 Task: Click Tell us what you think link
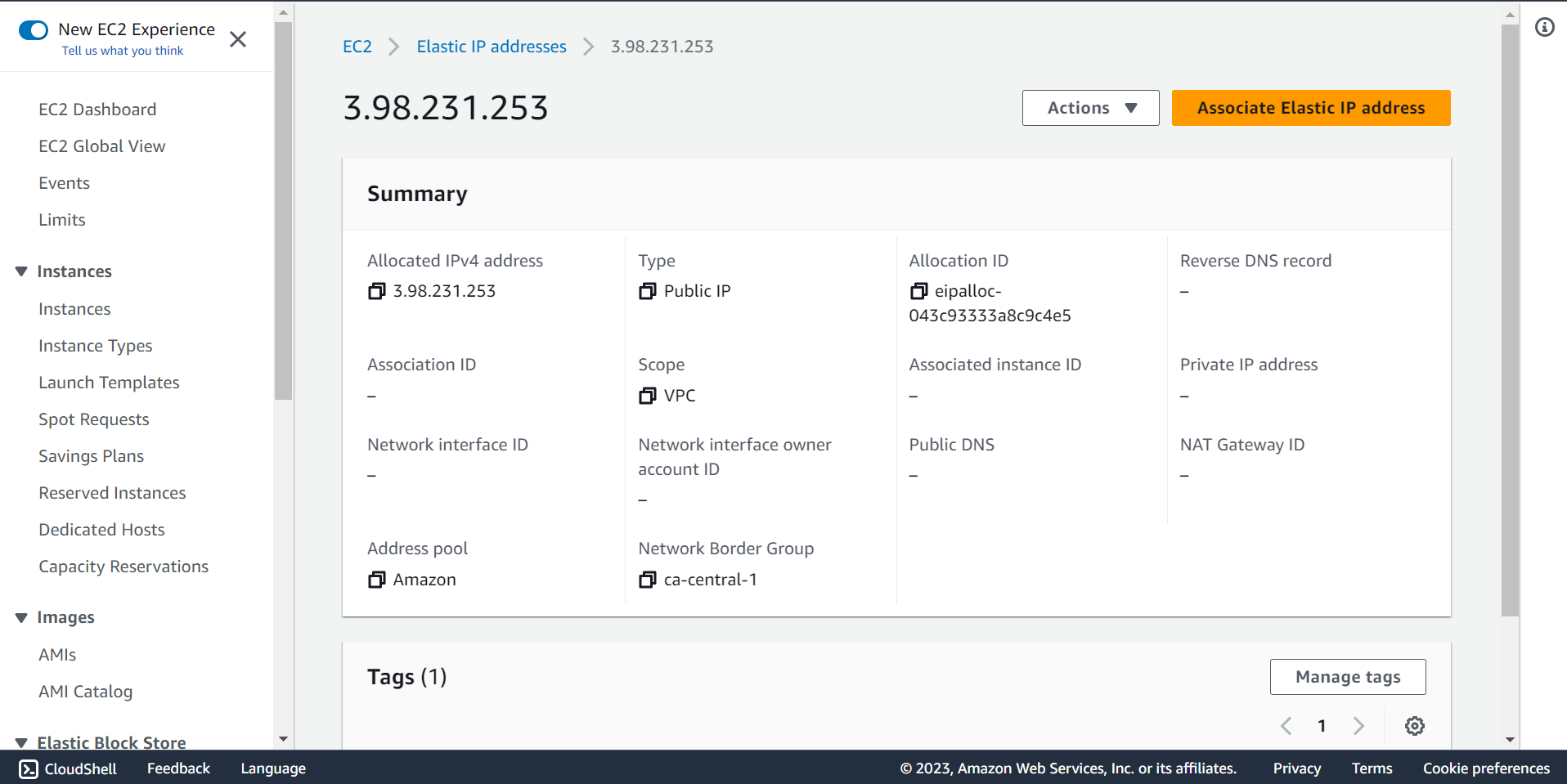[123, 51]
